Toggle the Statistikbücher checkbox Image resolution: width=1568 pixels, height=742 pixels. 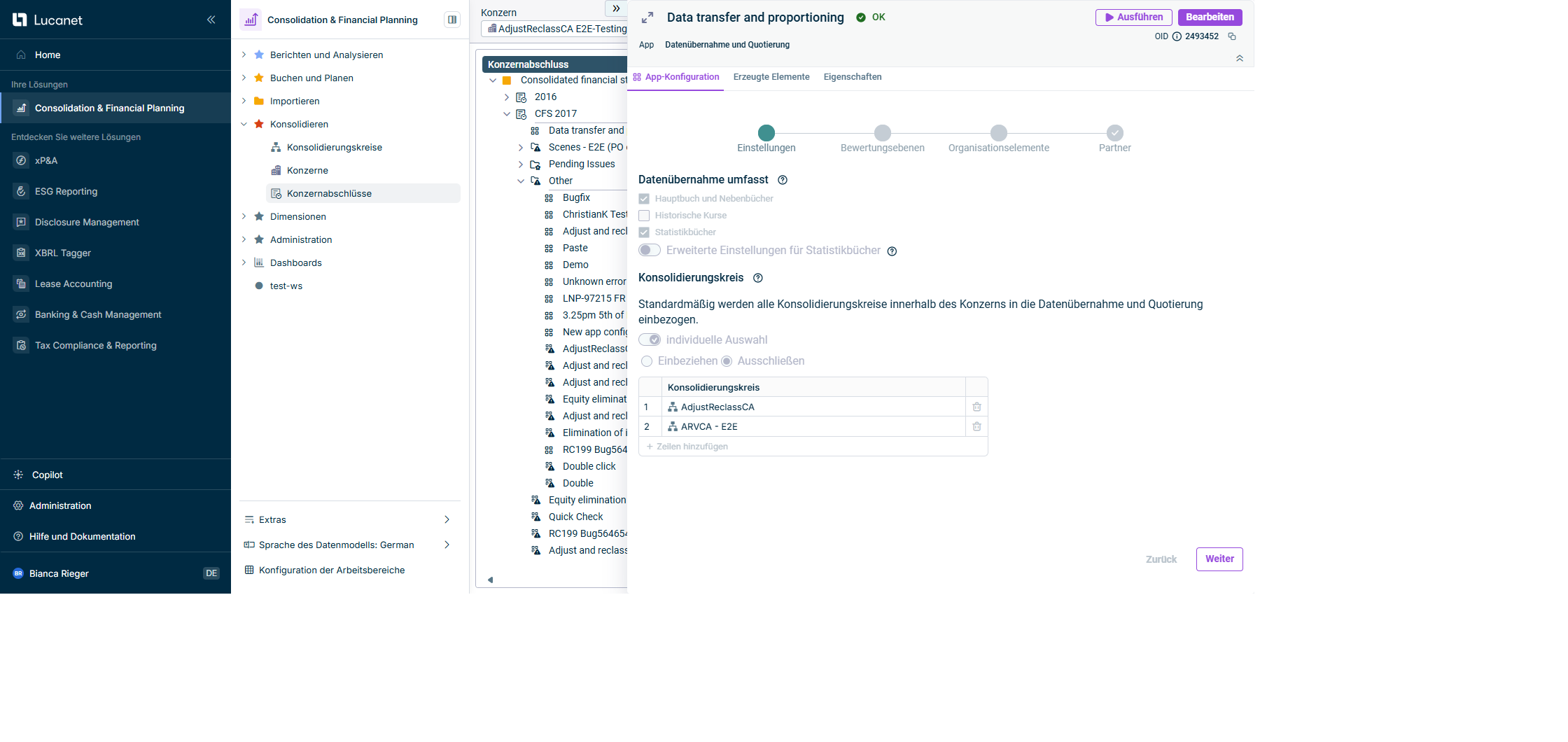tap(644, 232)
